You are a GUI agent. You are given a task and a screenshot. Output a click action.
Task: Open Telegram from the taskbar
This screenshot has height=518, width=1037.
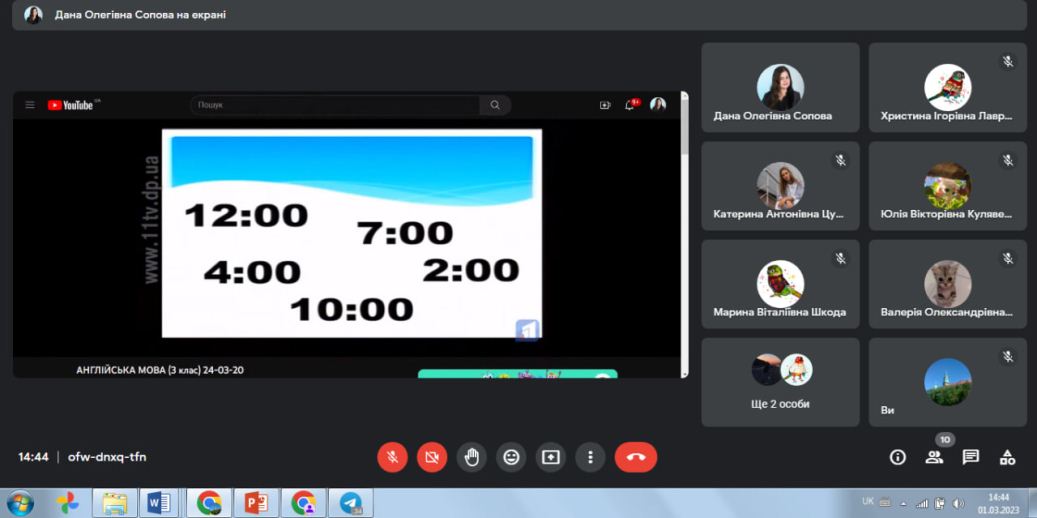click(351, 503)
